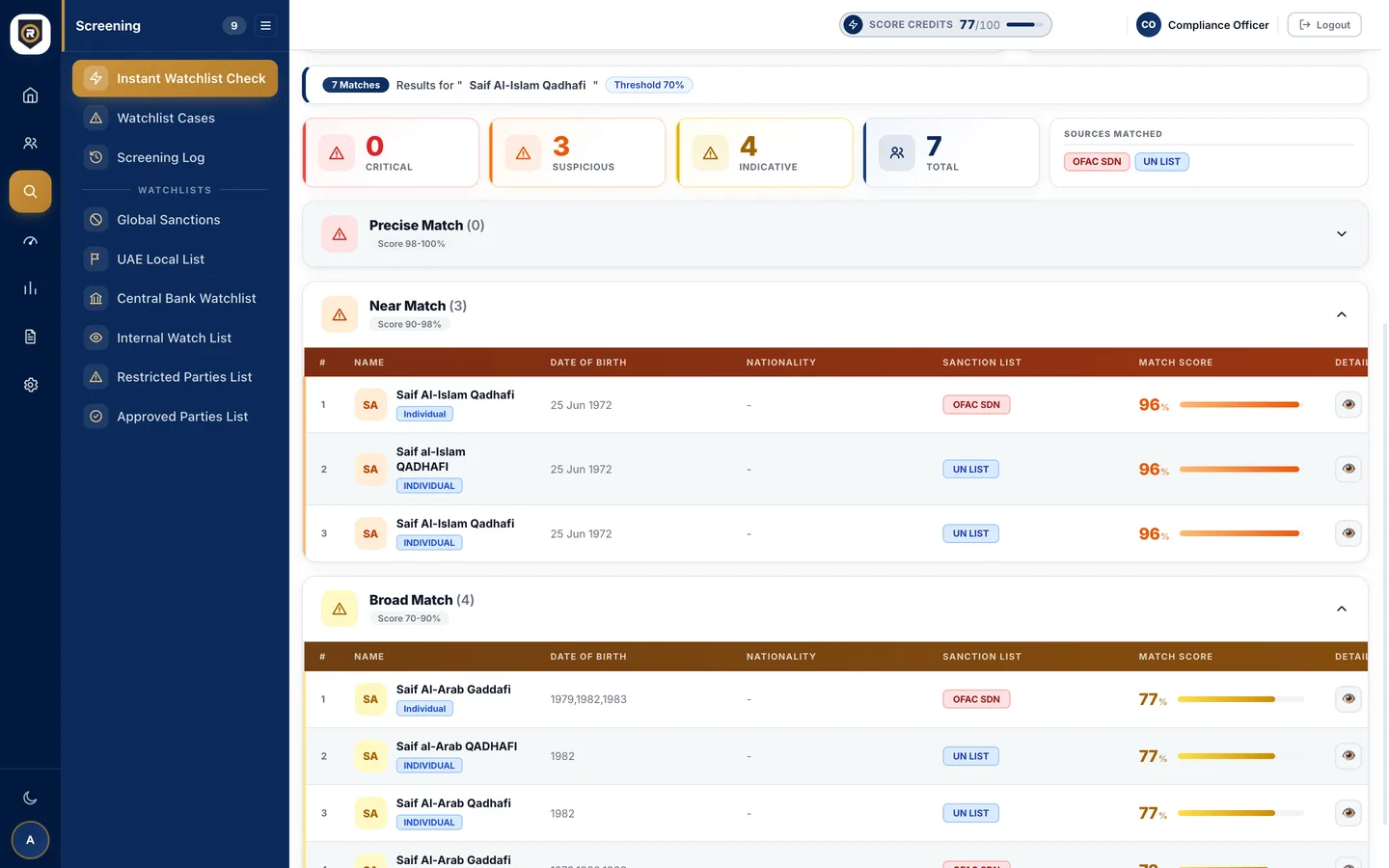Collapse the Near Match section chevron
This screenshot has width=1389, height=868.
click(x=1342, y=314)
